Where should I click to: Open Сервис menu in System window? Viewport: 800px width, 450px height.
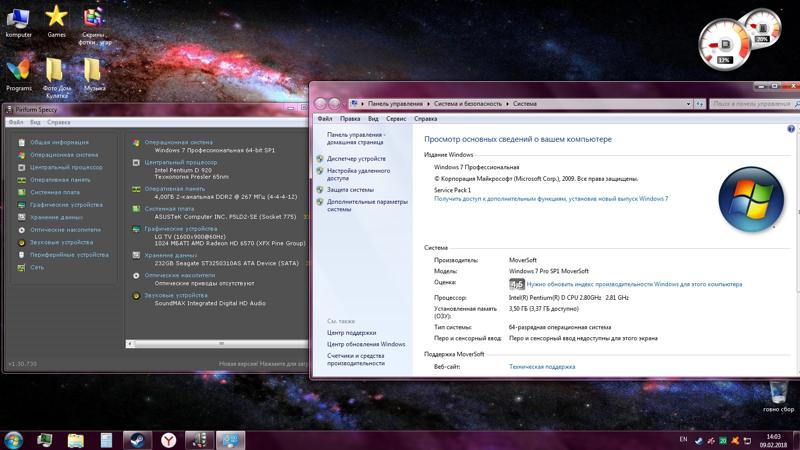tap(396, 119)
